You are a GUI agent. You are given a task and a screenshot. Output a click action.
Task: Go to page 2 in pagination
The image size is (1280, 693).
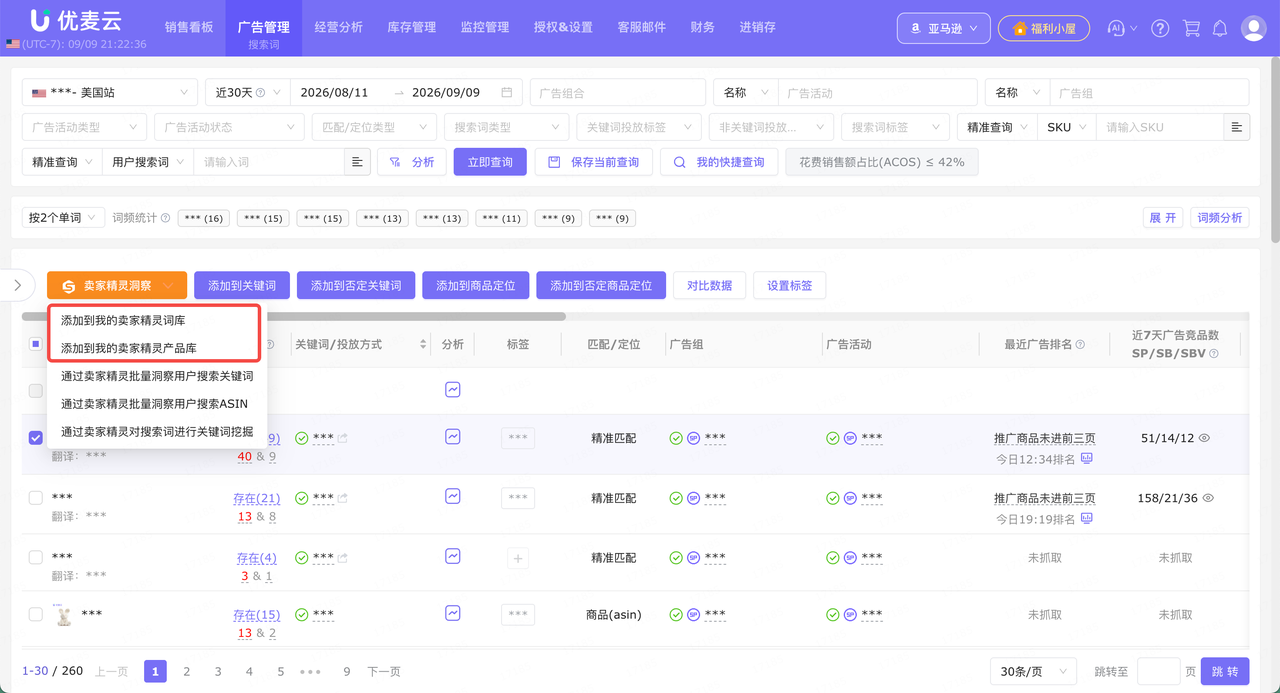click(x=186, y=672)
